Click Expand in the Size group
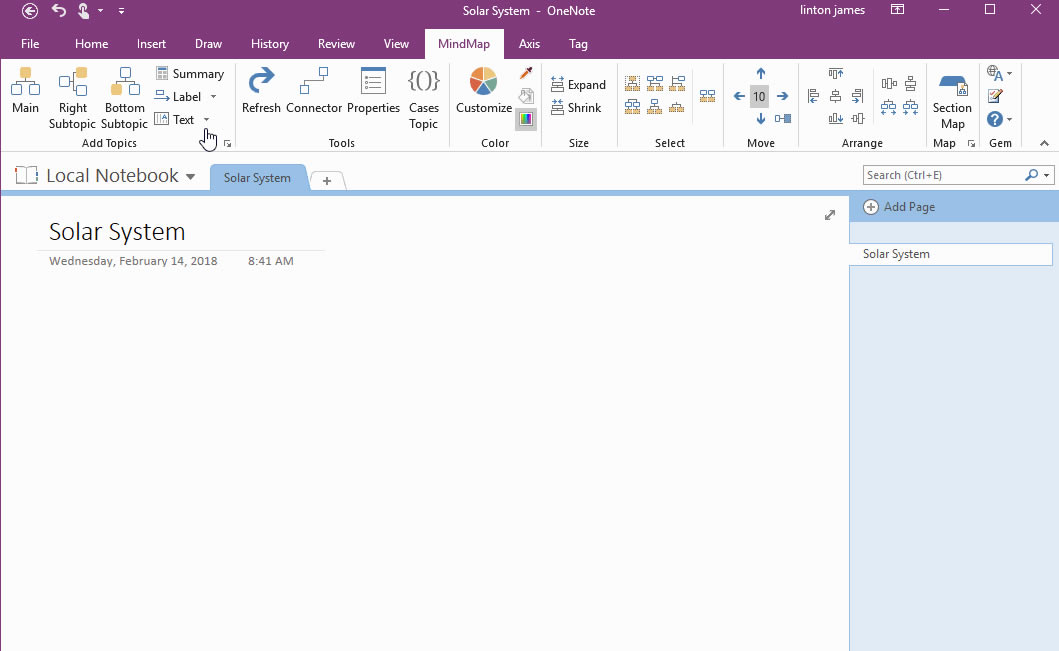Image resolution: width=1059 pixels, height=651 pixels. (578, 84)
